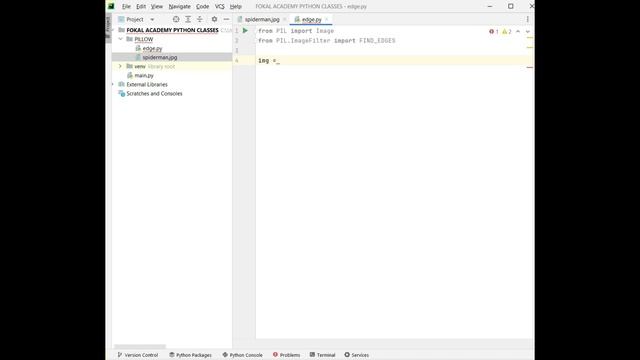Open Problems tool window
The image size is (640, 360).
[286, 355]
